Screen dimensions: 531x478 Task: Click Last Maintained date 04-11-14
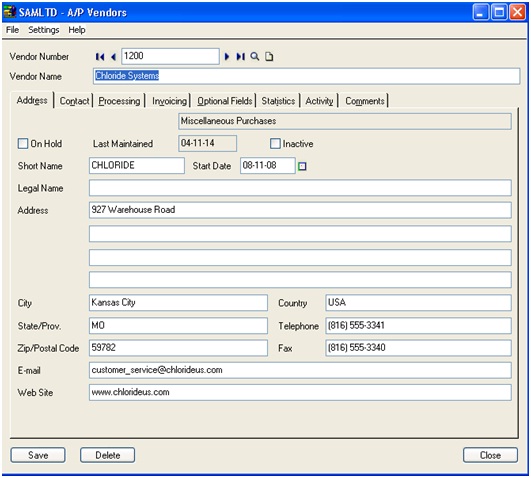click(x=208, y=143)
